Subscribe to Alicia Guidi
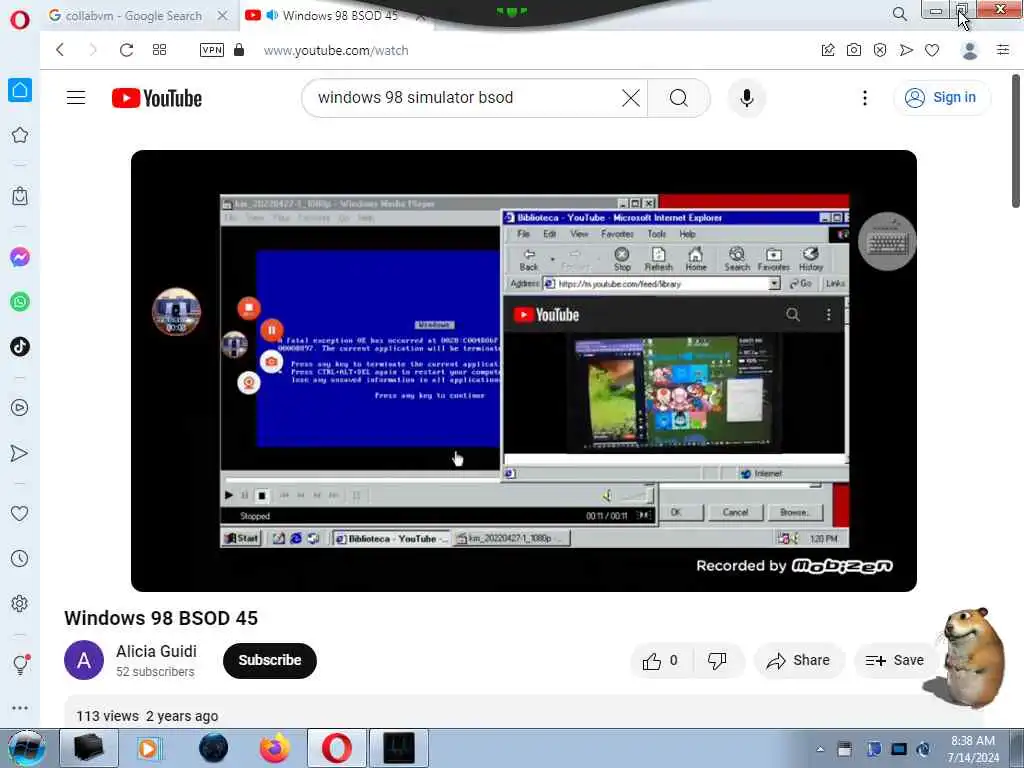Image resolution: width=1024 pixels, height=768 pixels. (270, 660)
